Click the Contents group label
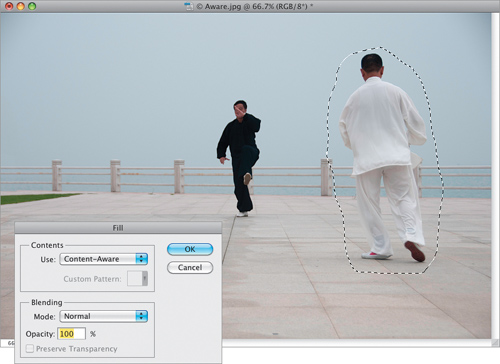This screenshot has height=364, width=500. [x=47, y=245]
